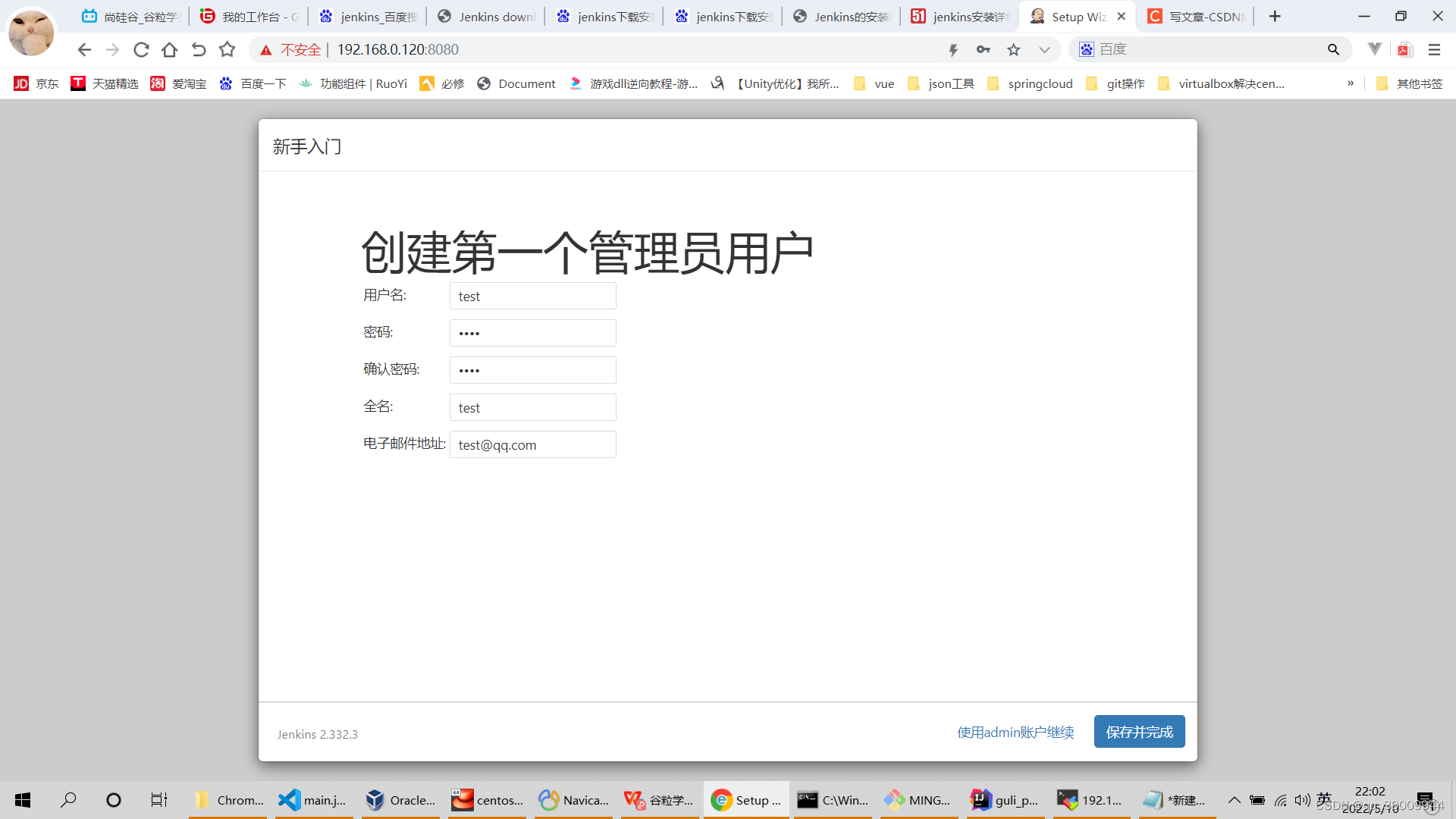Click the 保存并完成 button
The height and width of the screenshot is (819, 1456).
pyautogui.click(x=1139, y=731)
